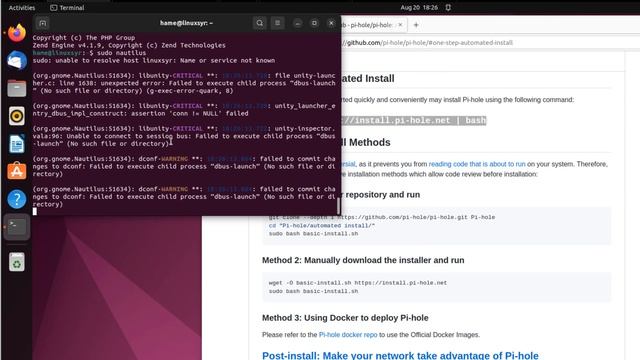Open Firefox from the Ubuntu dock
Screen dimensions: 640x360
[x=17, y=33]
